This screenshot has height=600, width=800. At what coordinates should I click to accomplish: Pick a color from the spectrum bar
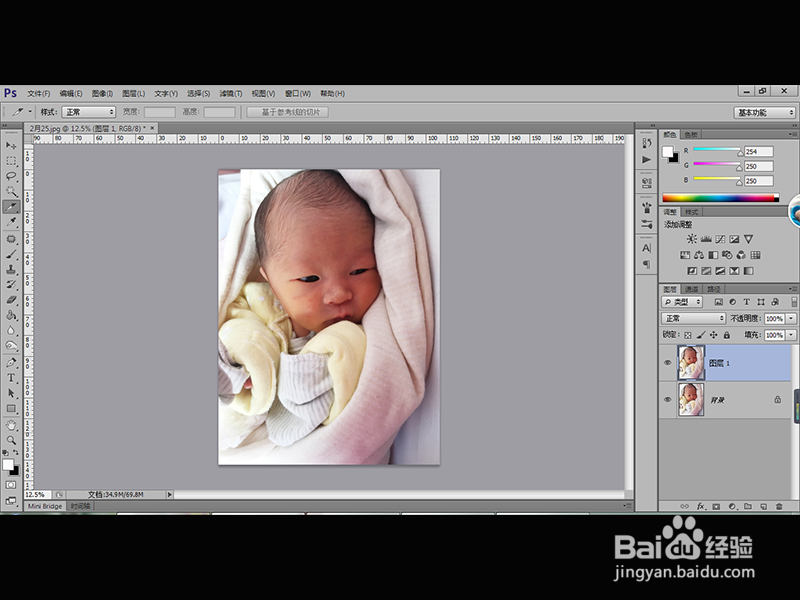720,198
